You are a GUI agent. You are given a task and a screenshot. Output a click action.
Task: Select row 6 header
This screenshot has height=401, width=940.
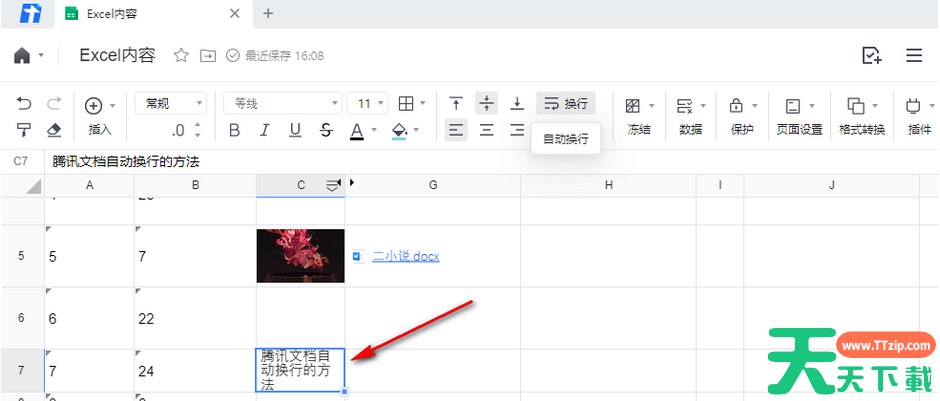[x=22, y=318]
